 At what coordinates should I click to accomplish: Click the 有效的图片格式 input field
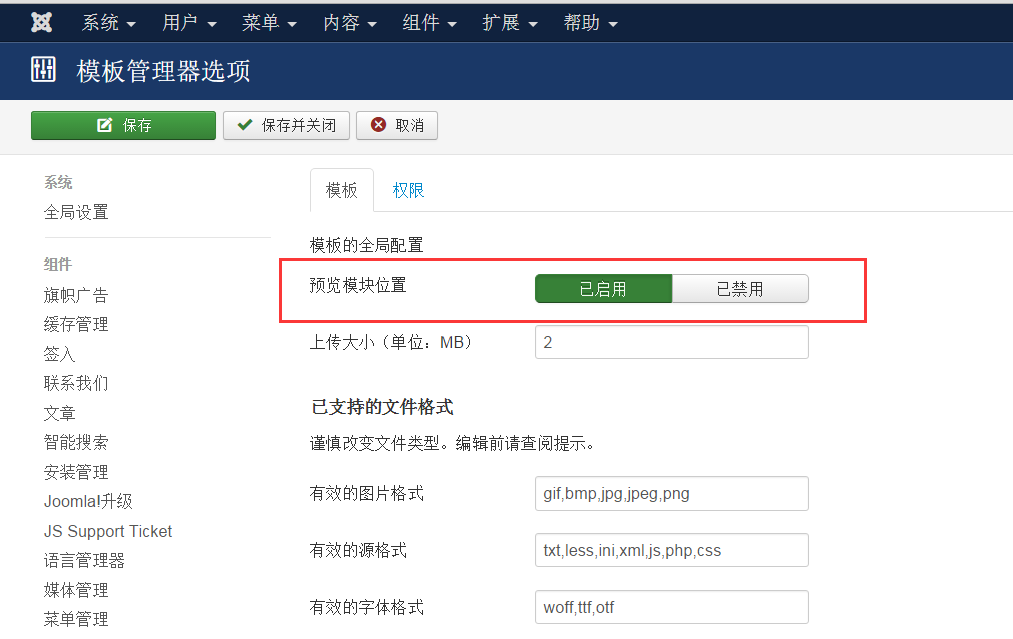pos(671,493)
